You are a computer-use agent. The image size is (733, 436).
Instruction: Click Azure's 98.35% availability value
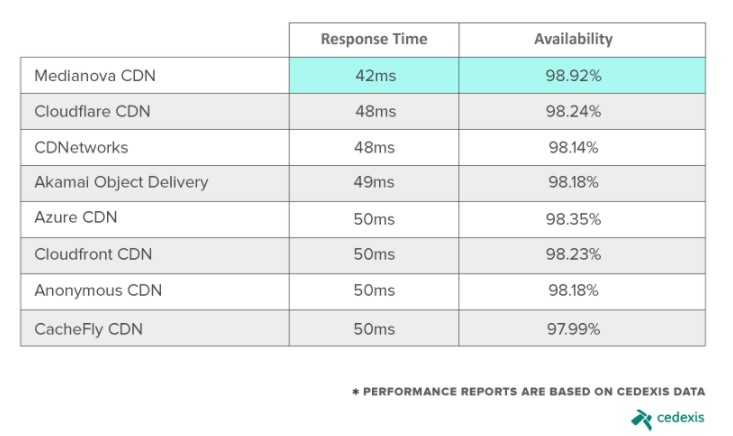tap(573, 219)
